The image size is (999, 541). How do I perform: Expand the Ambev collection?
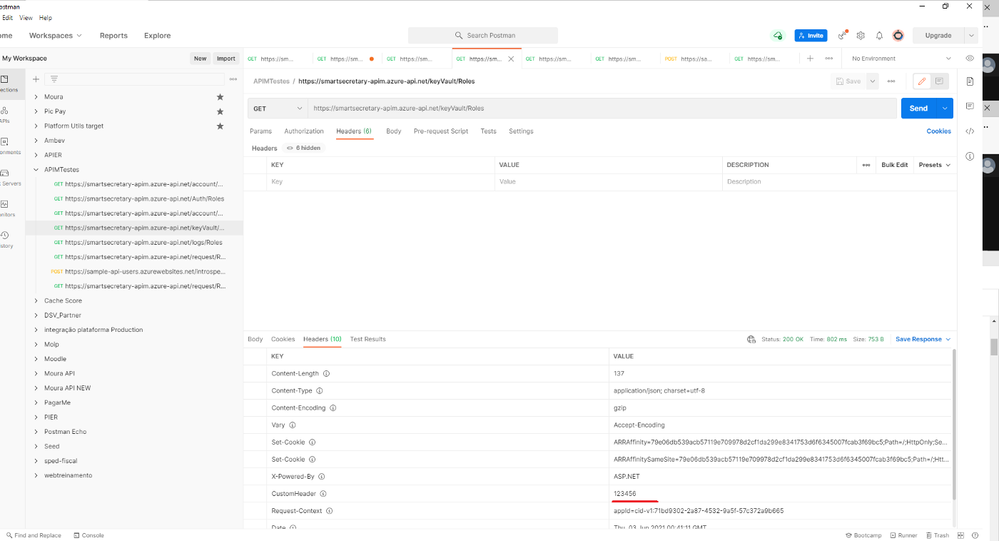[36, 141]
